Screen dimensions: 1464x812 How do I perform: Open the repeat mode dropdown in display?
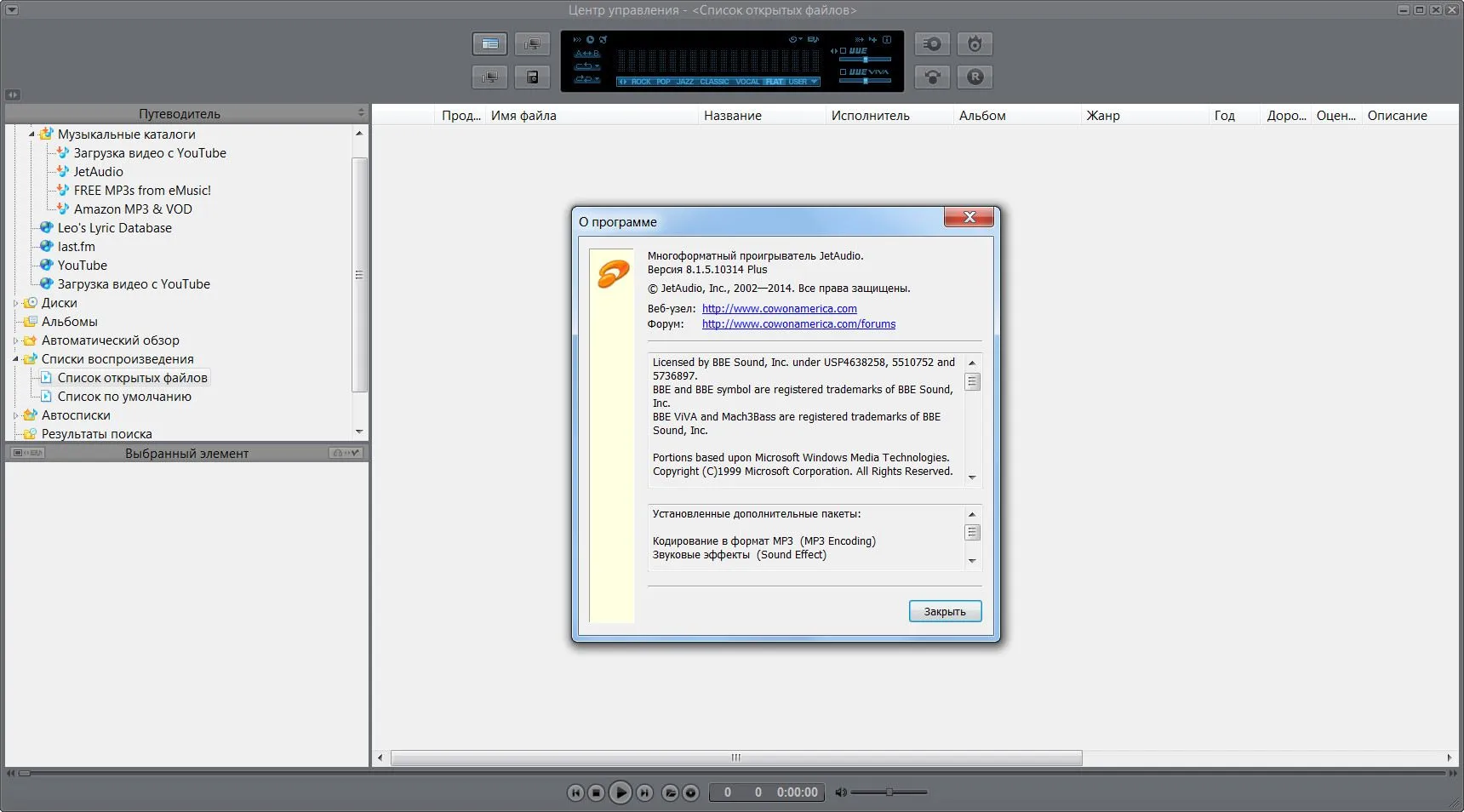pos(587,66)
